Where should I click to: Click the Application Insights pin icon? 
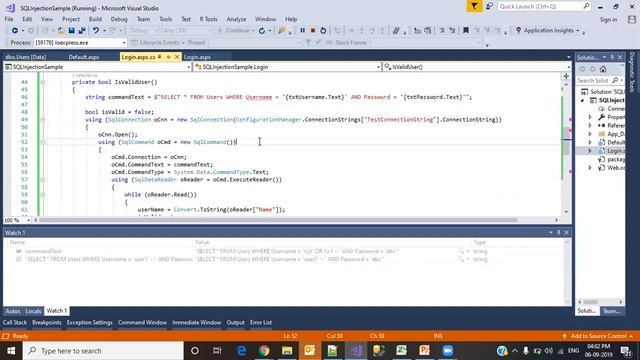(x=518, y=31)
